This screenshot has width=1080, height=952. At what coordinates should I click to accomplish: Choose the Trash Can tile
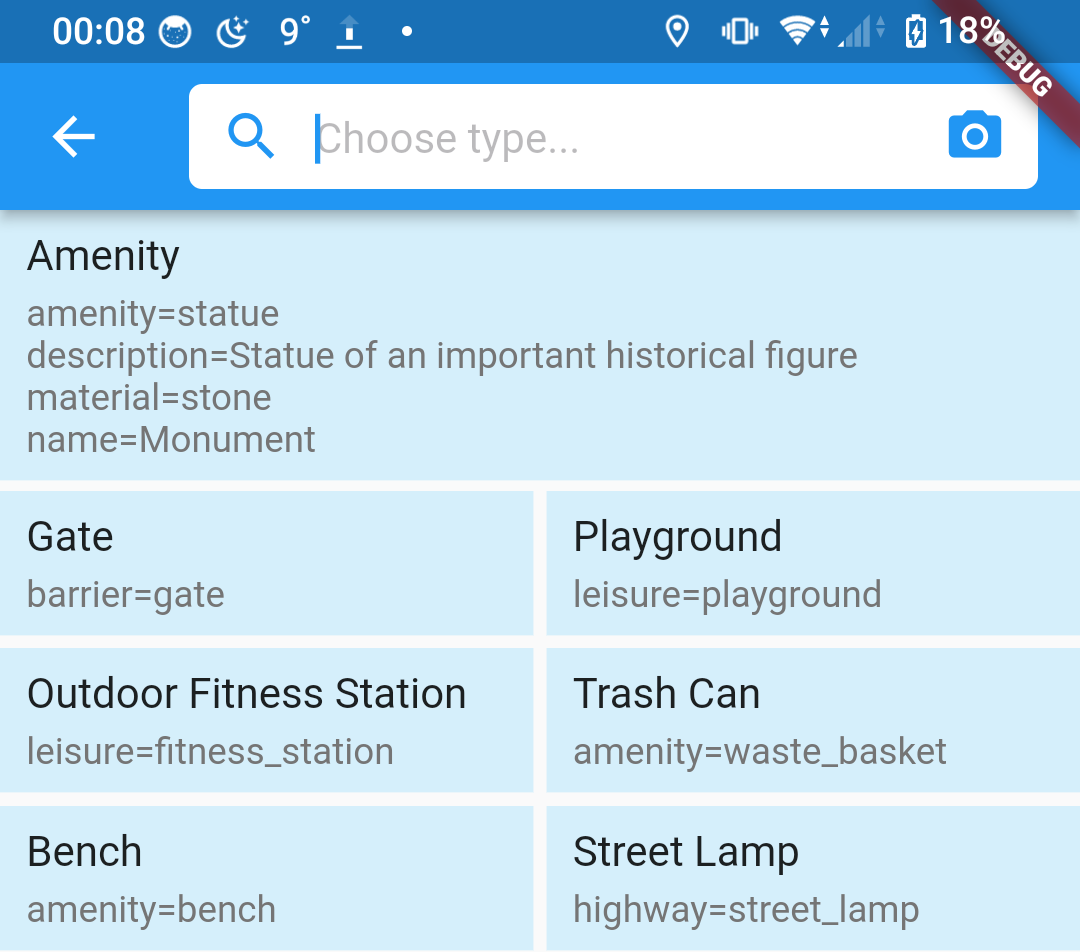[813, 720]
